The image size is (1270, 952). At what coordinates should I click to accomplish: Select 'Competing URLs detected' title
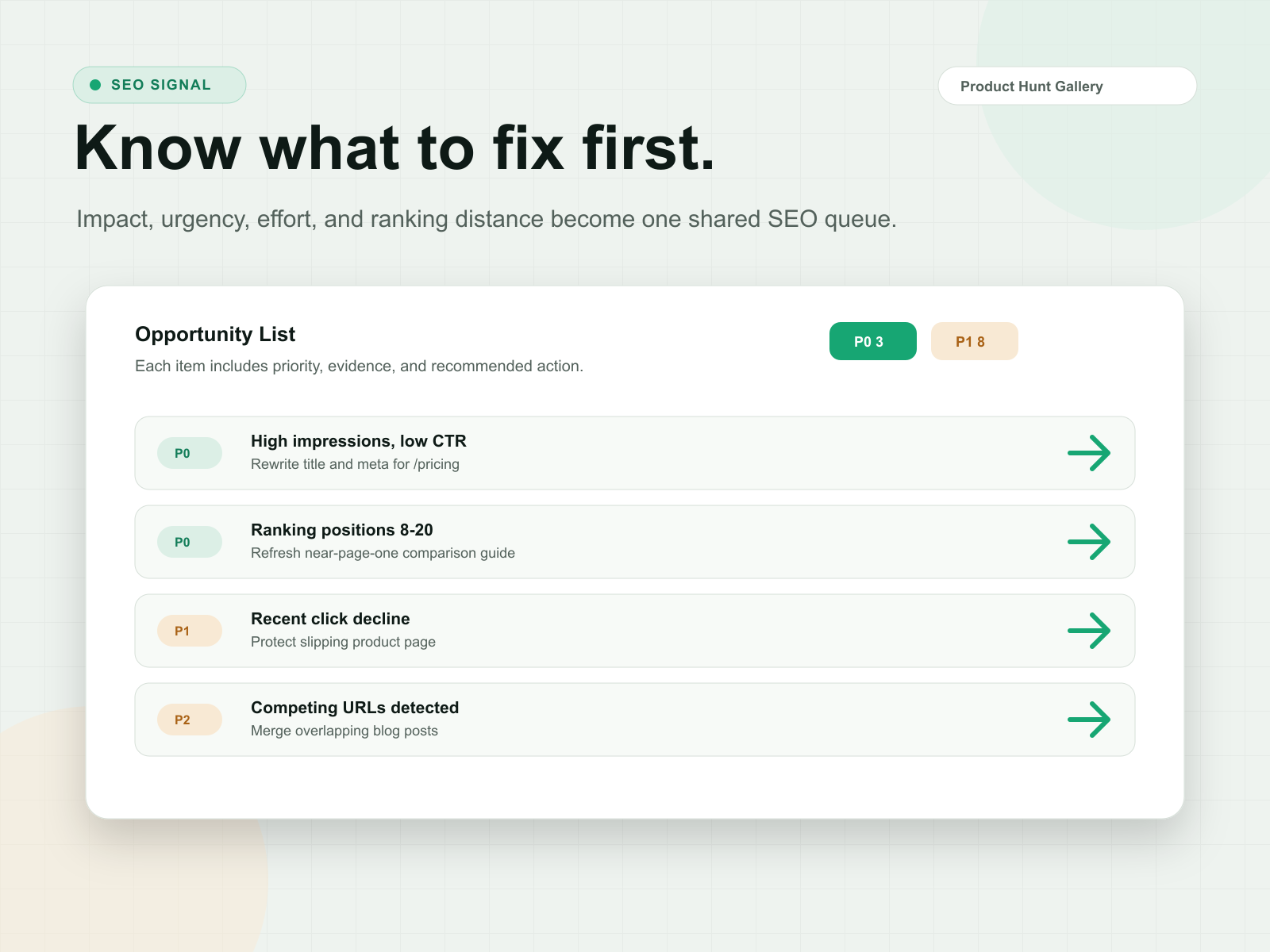(x=355, y=708)
